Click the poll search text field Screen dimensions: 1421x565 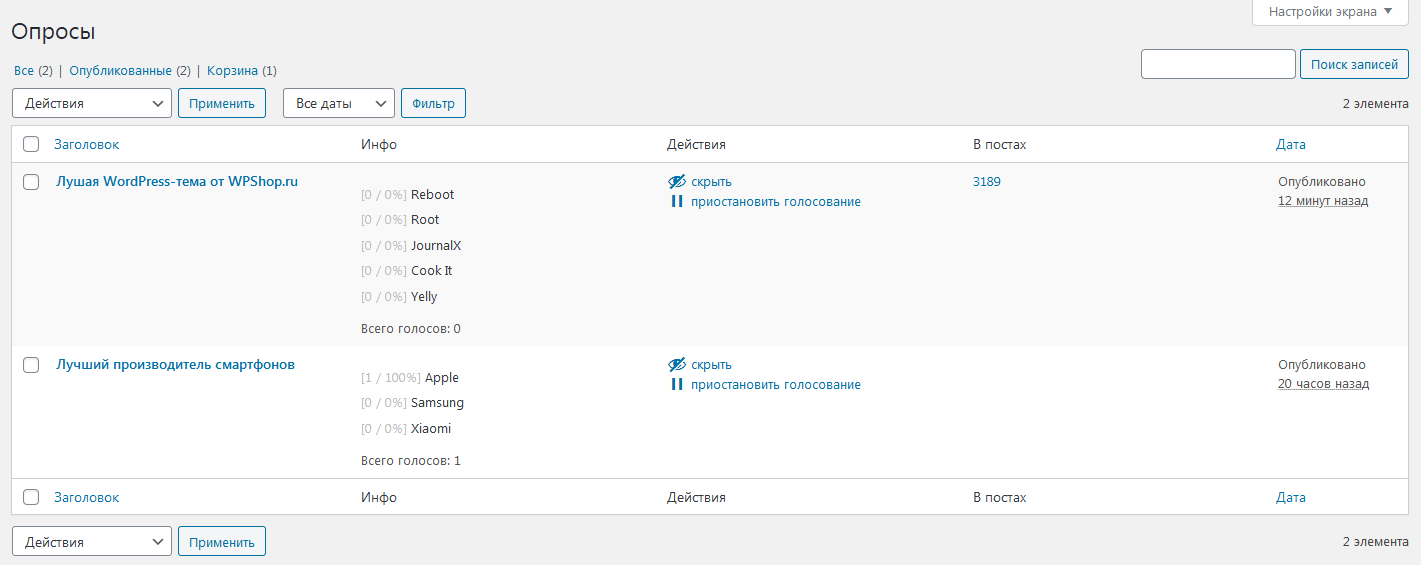[1218, 64]
